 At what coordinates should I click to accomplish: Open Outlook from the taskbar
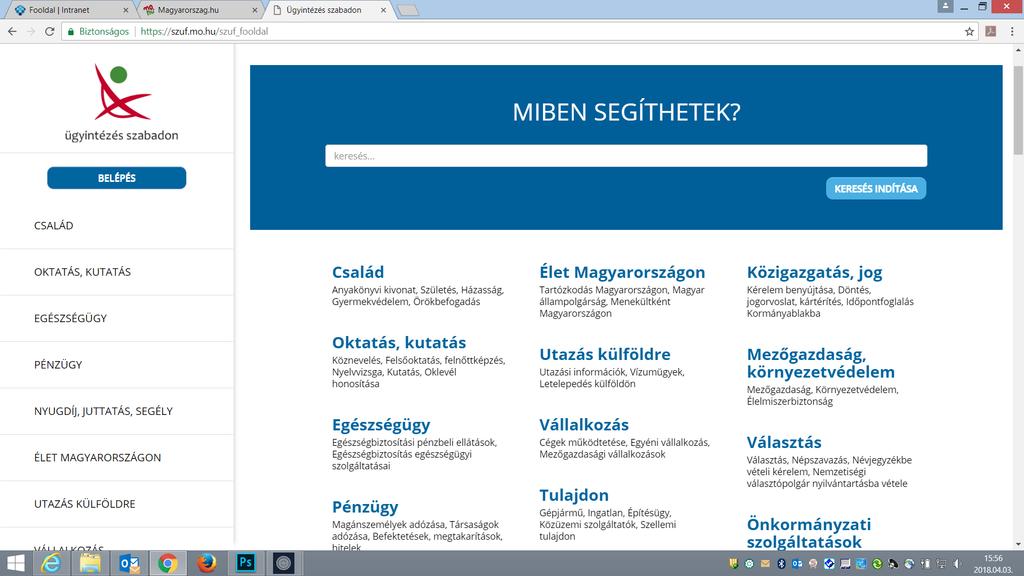129,563
